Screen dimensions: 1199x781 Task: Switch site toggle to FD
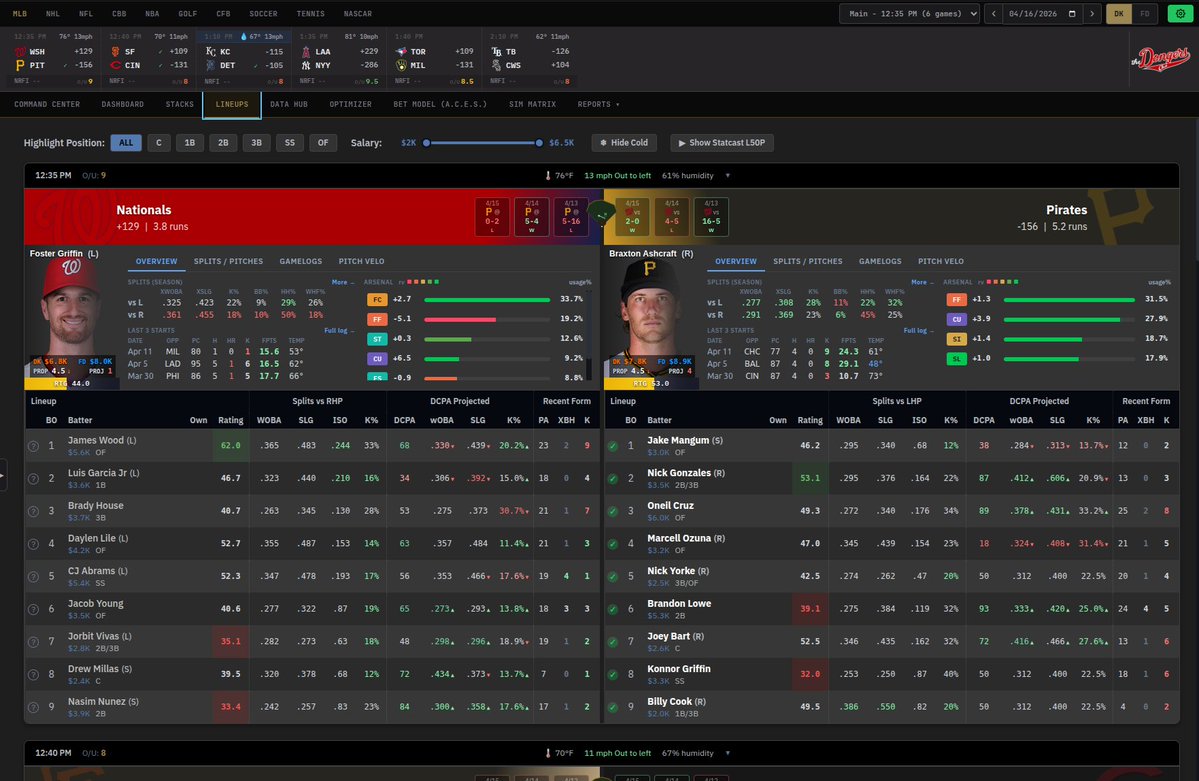[1145, 14]
